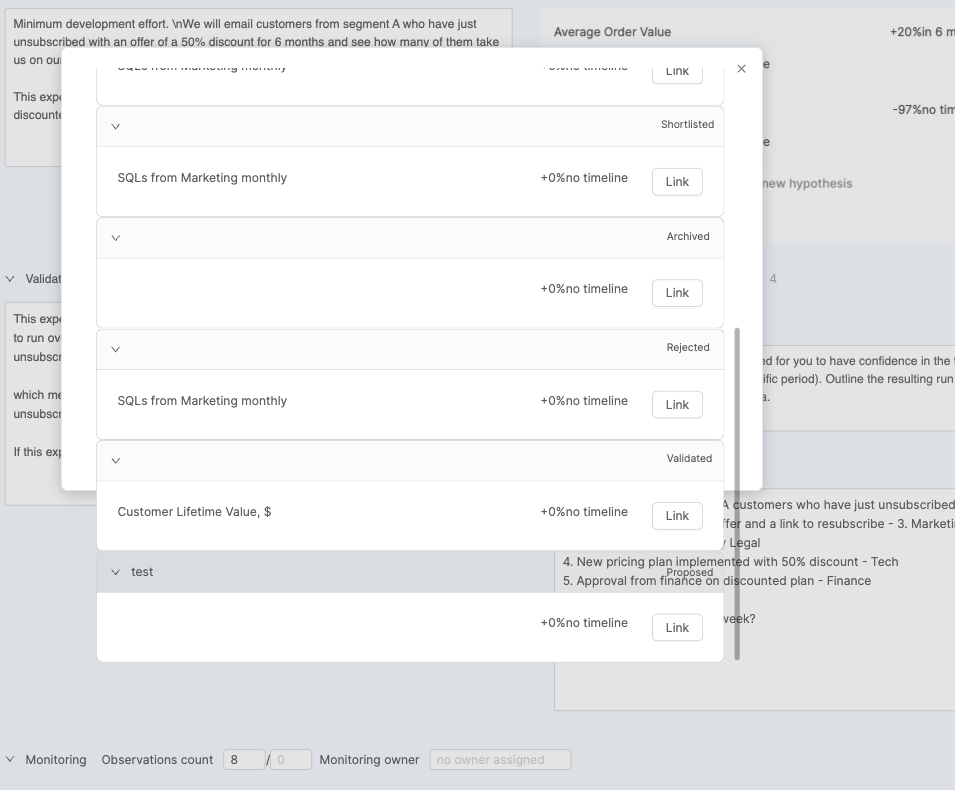Close the modal with the X icon
Screen dimensions: 955x790
coord(741,69)
